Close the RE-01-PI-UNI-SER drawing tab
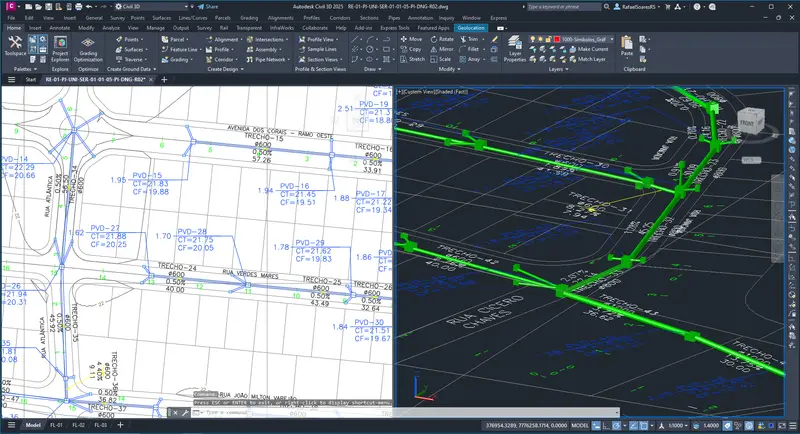 pyautogui.click(x=151, y=80)
